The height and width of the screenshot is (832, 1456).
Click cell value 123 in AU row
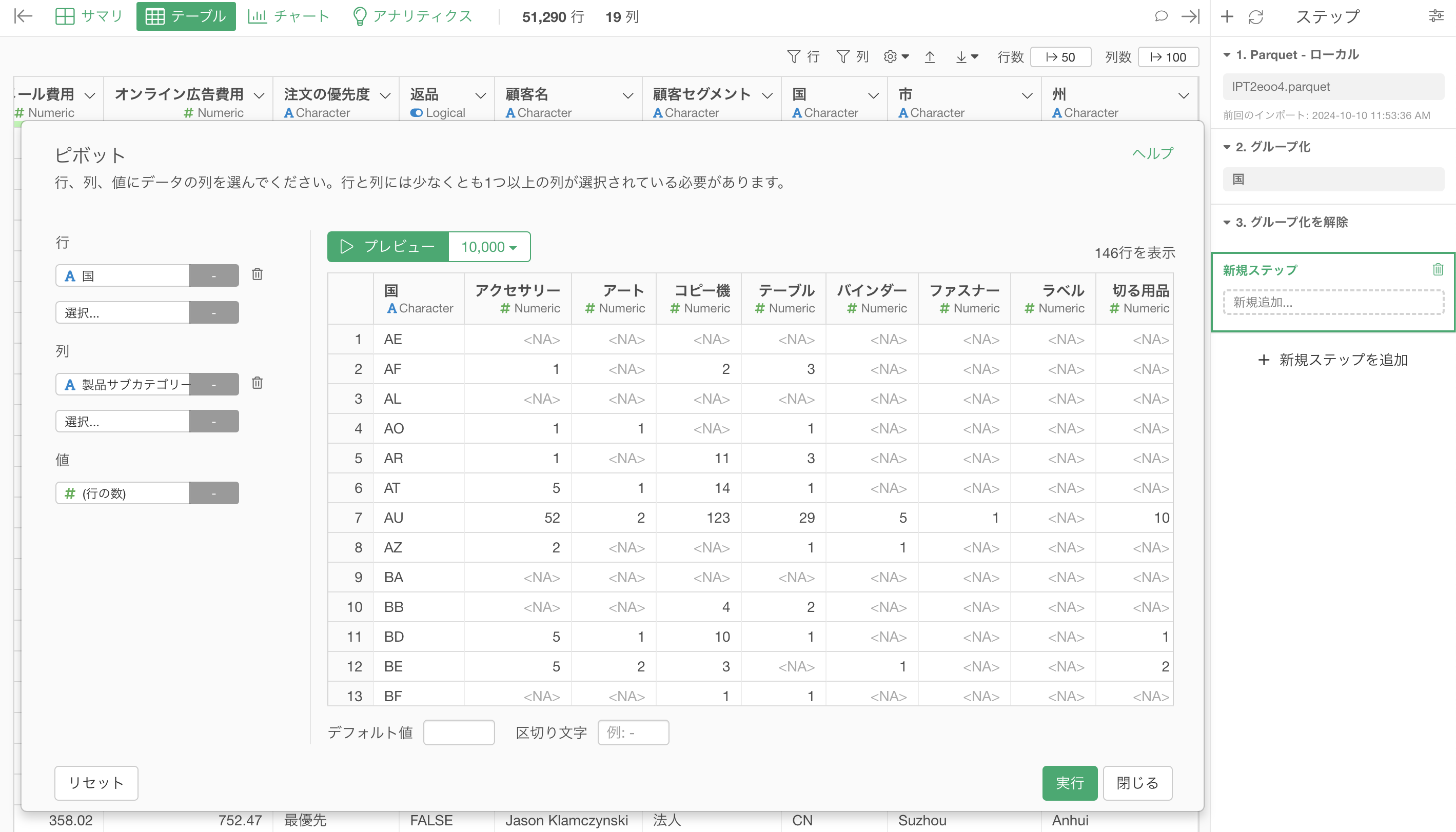tap(699, 518)
